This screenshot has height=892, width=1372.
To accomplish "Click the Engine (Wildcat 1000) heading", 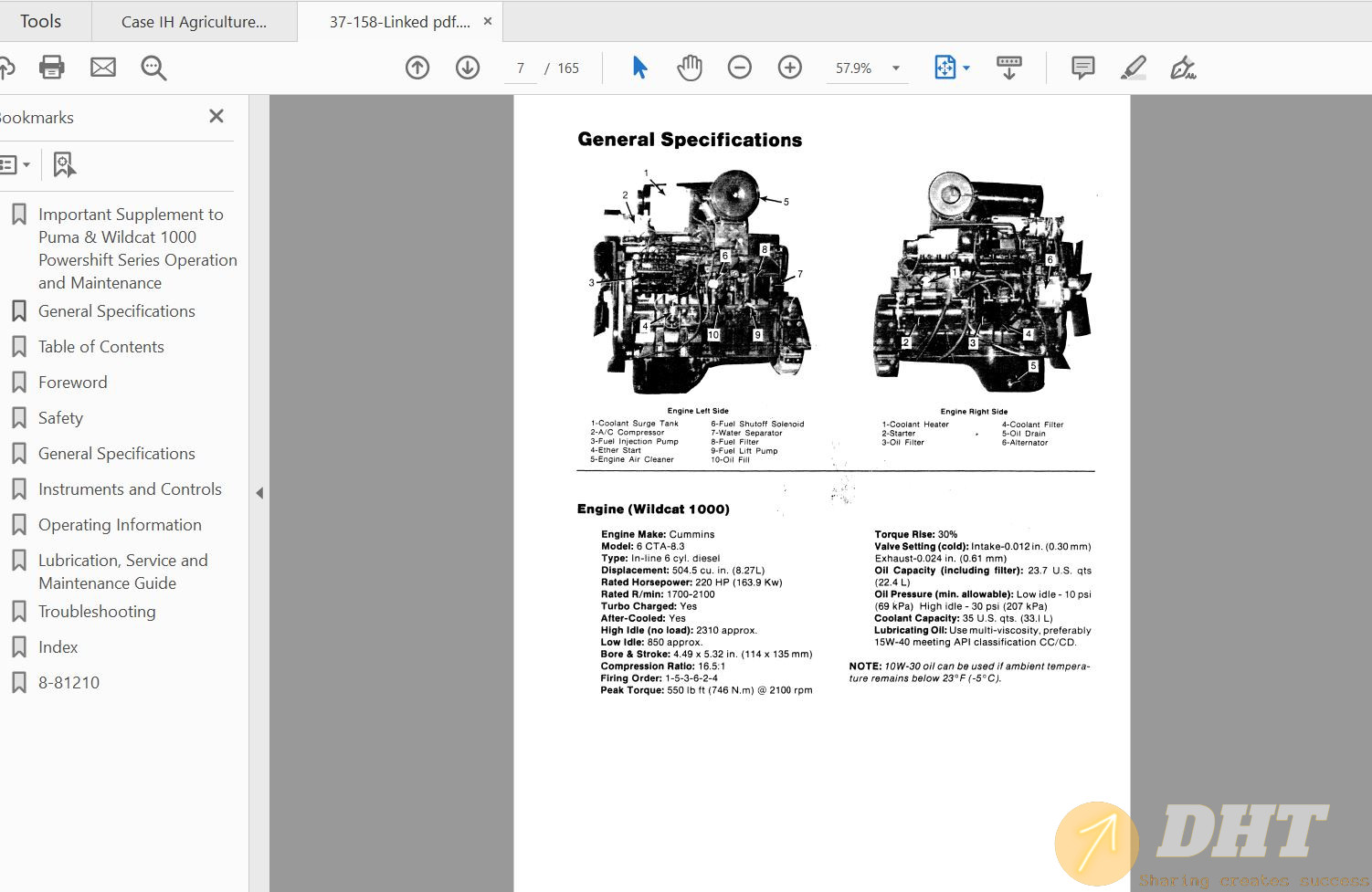I will click(x=653, y=509).
